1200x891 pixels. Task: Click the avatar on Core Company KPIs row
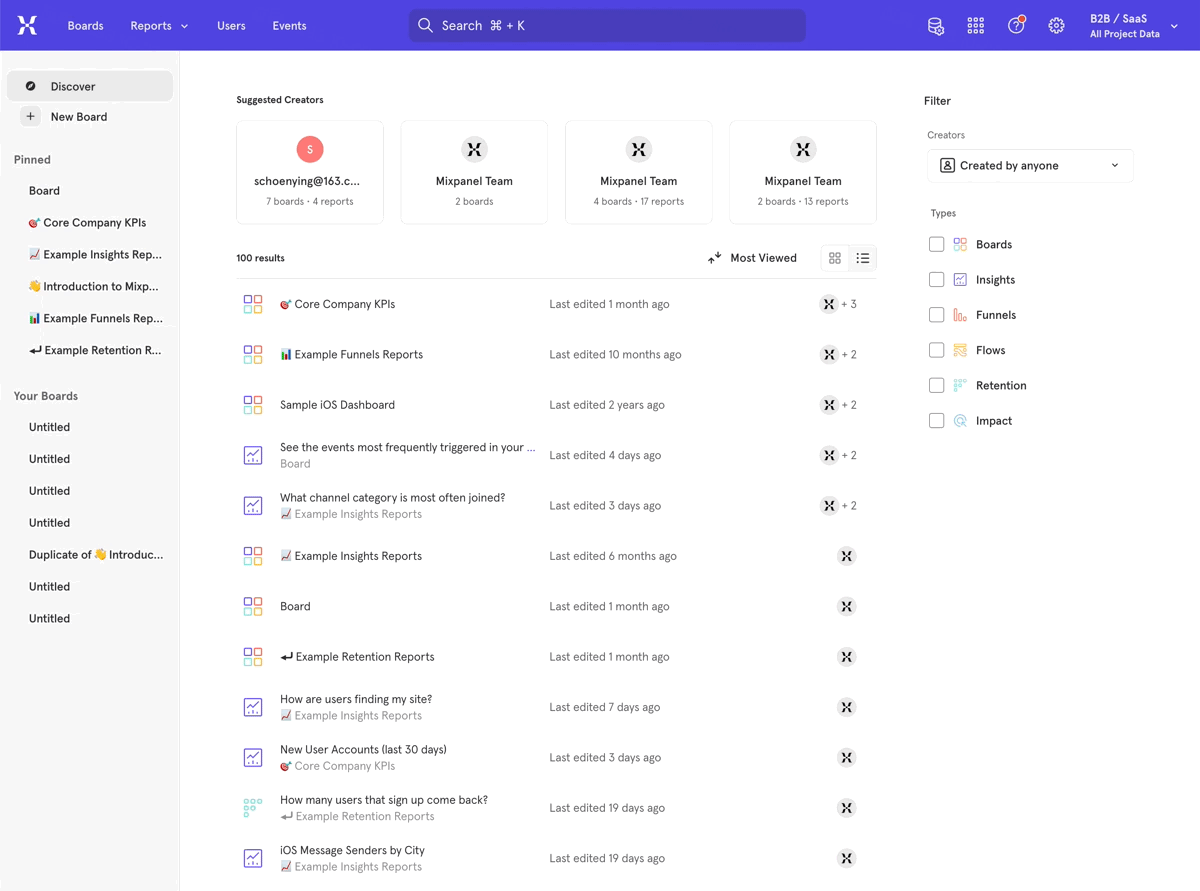point(829,304)
